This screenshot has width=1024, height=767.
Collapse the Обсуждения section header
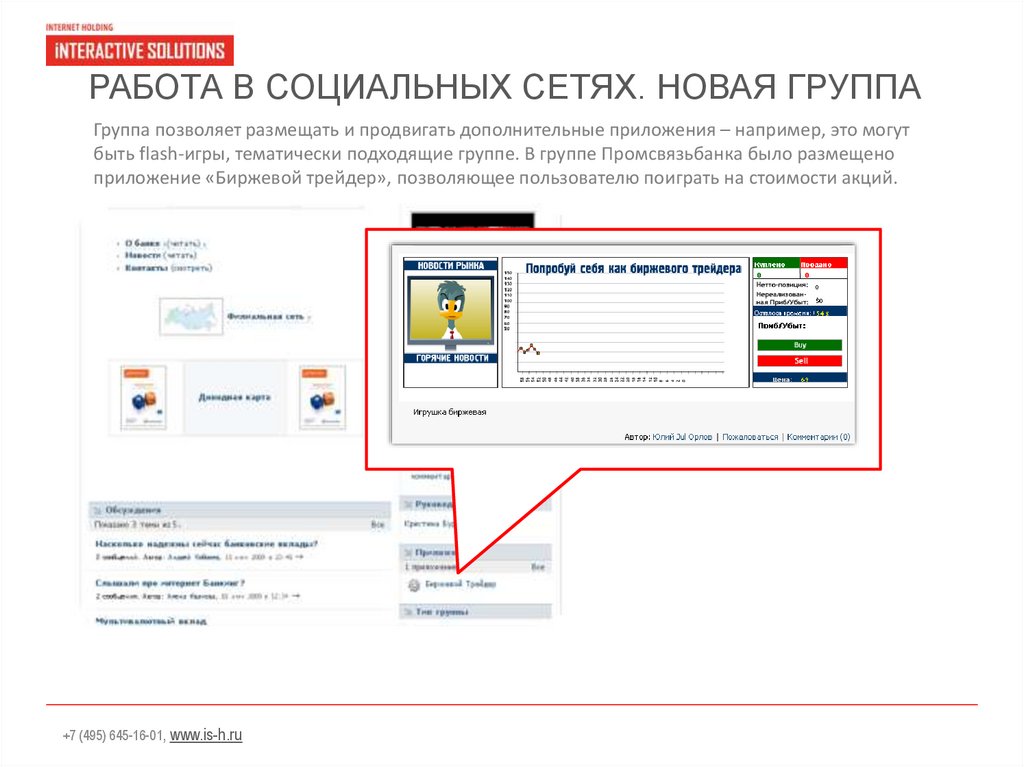[239, 510]
